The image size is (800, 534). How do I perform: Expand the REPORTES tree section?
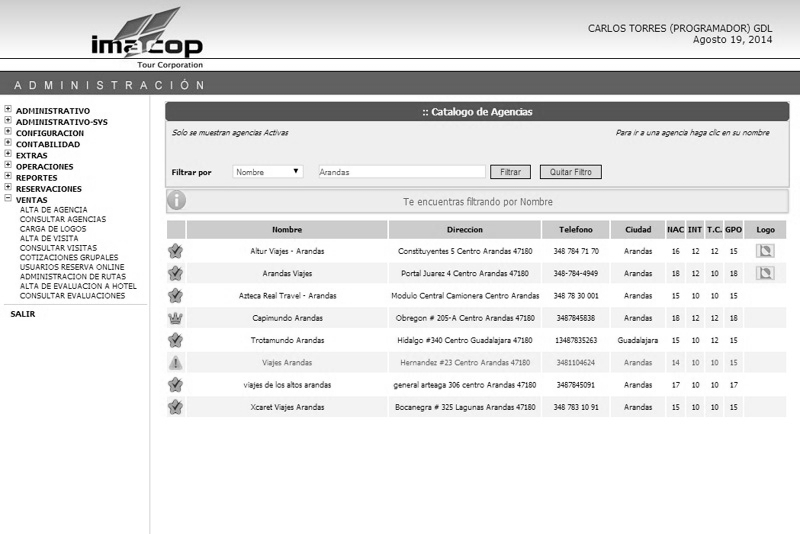(8, 176)
